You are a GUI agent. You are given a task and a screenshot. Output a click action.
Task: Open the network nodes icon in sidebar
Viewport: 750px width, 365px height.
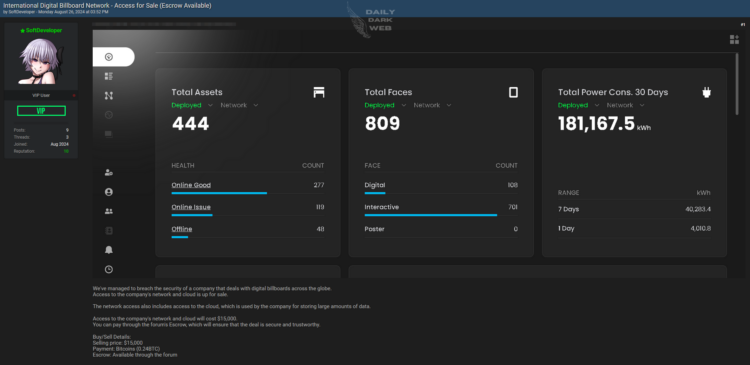109,96
